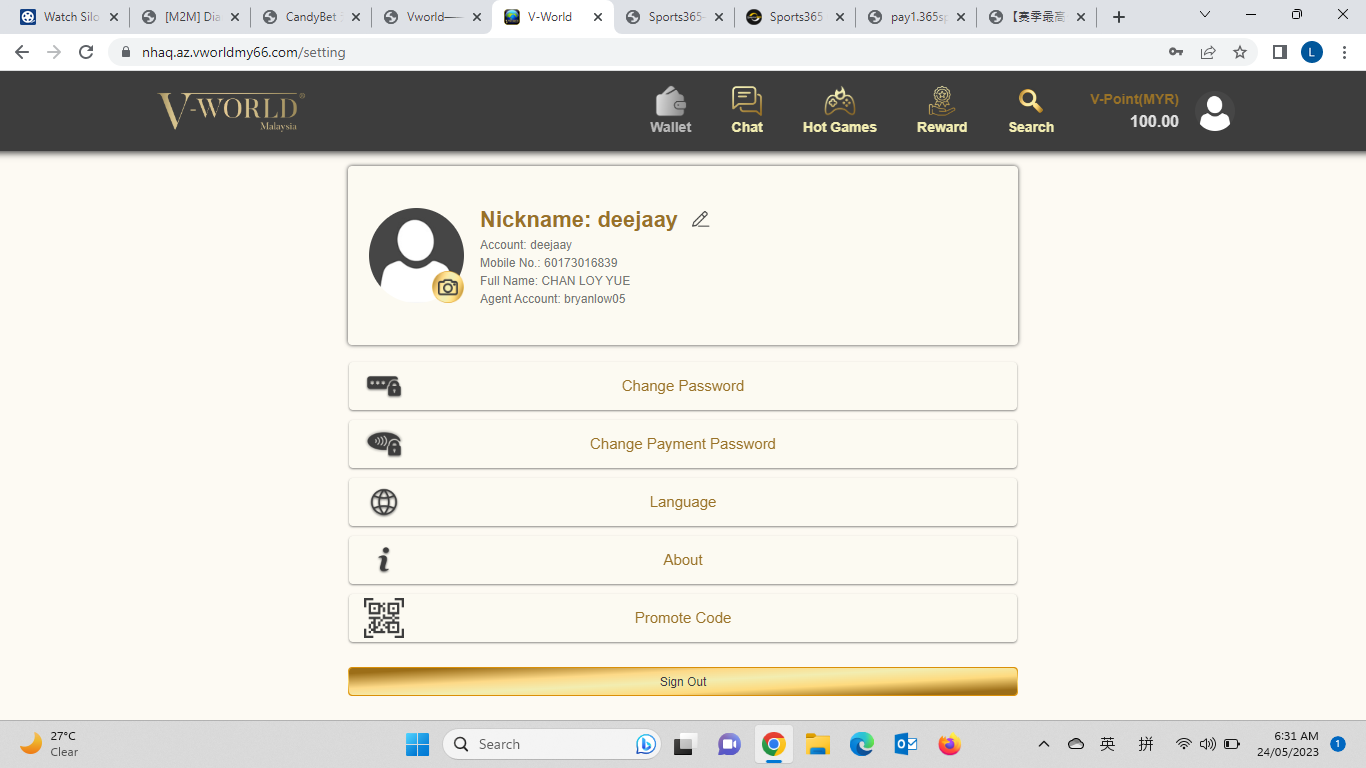Click the QR code icon
1366x768 pixels.
coord(384,618)
